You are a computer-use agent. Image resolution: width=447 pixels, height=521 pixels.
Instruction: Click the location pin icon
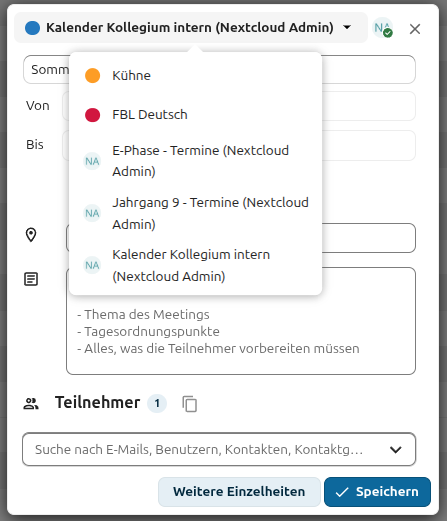(31, 235)
